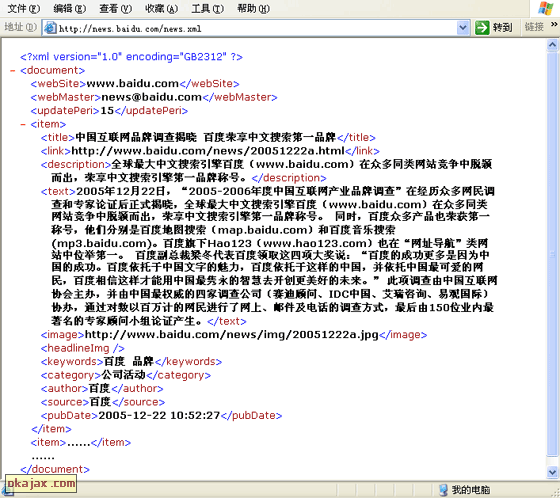
Task: Click the headlineImg empty tag
Action: click(82, 348)
